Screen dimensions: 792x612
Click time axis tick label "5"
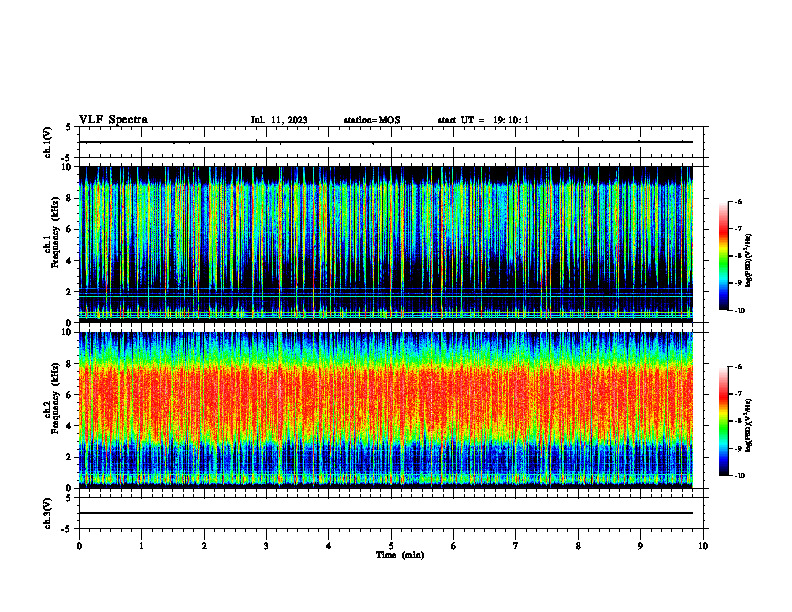pyautogui.click(x=391, y=546)
